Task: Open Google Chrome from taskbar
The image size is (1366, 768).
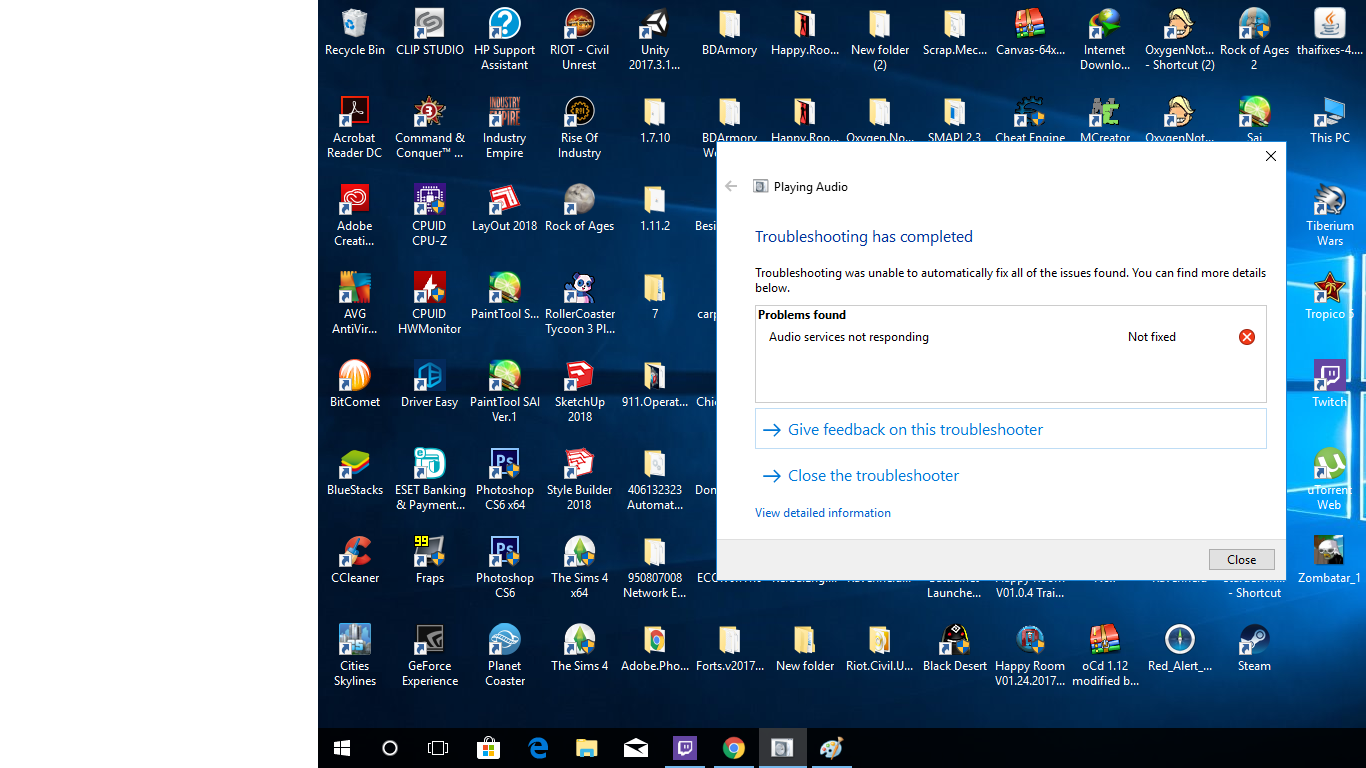Action: click(733, 748)
